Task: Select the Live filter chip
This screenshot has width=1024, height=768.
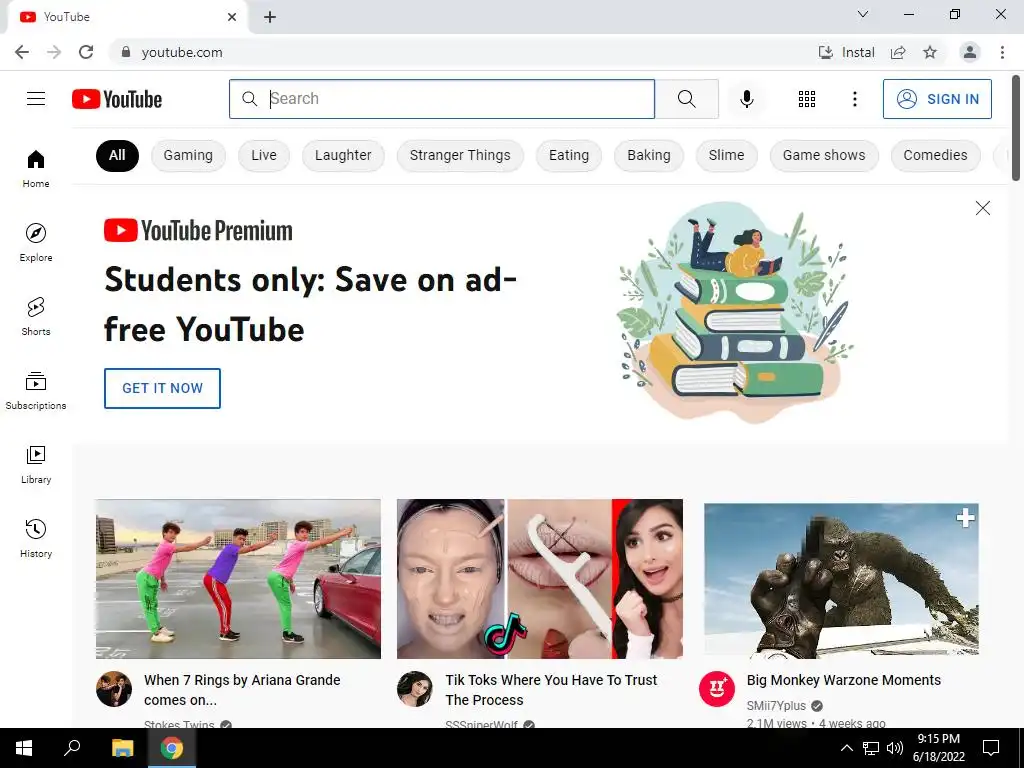Action: click(x=264, y=155)
